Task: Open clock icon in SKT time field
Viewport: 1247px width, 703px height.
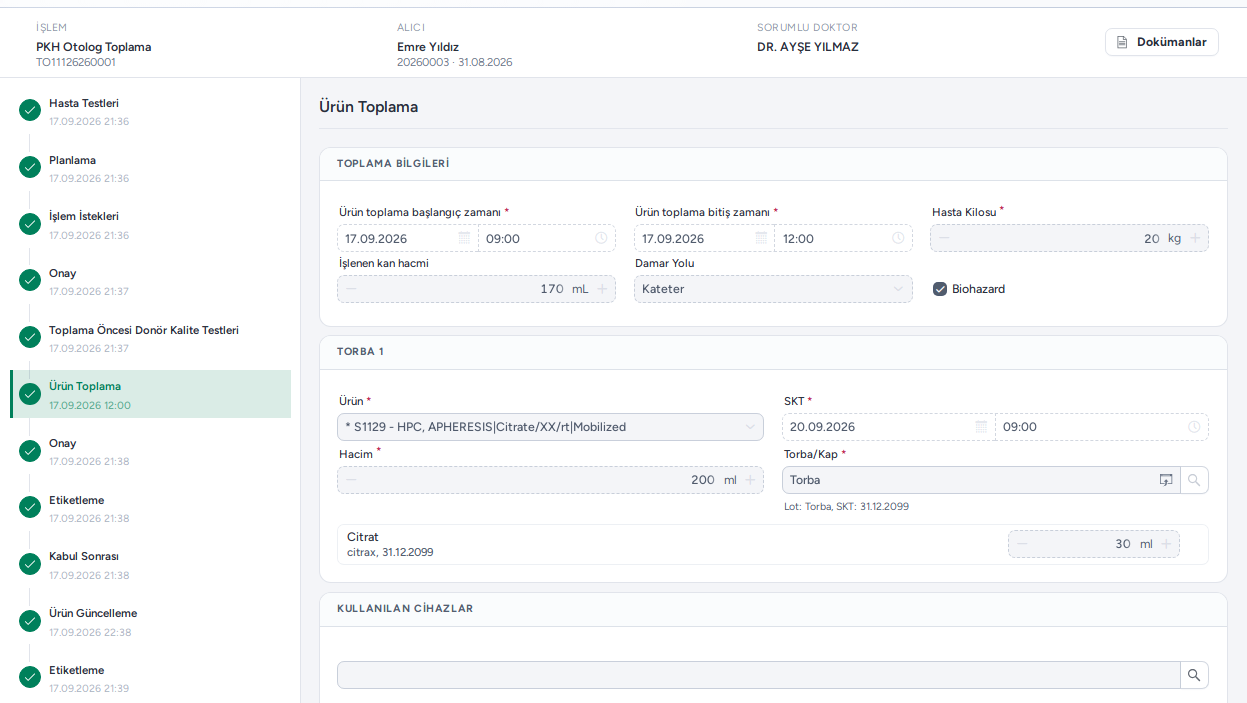Action: pos(1194,427)
